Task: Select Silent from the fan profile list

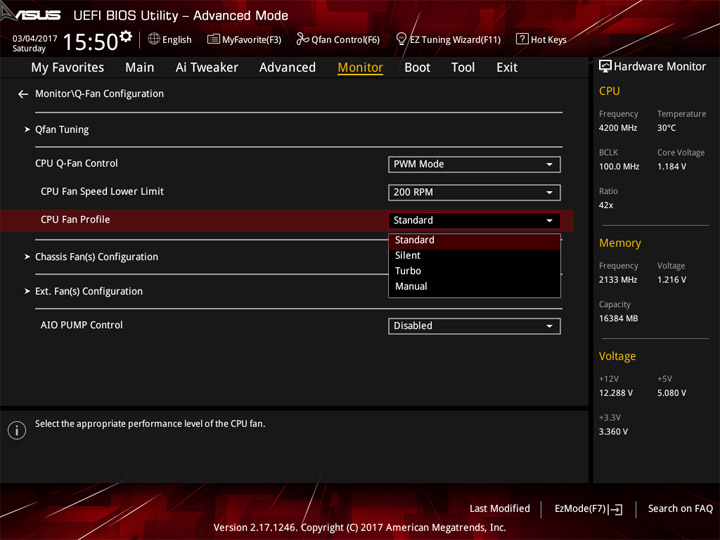Action: click(408, 256)
